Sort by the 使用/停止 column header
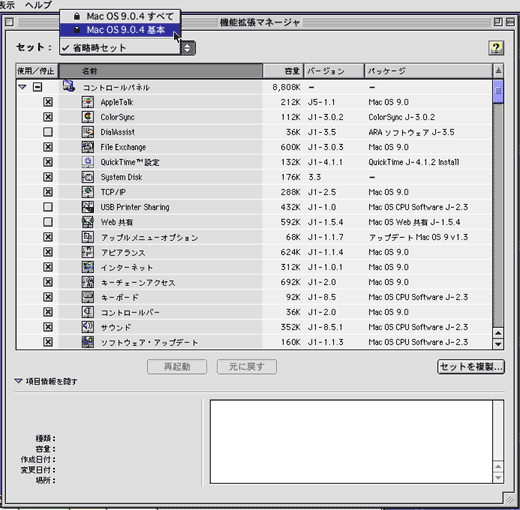520x510 pixels. [37, 71]
